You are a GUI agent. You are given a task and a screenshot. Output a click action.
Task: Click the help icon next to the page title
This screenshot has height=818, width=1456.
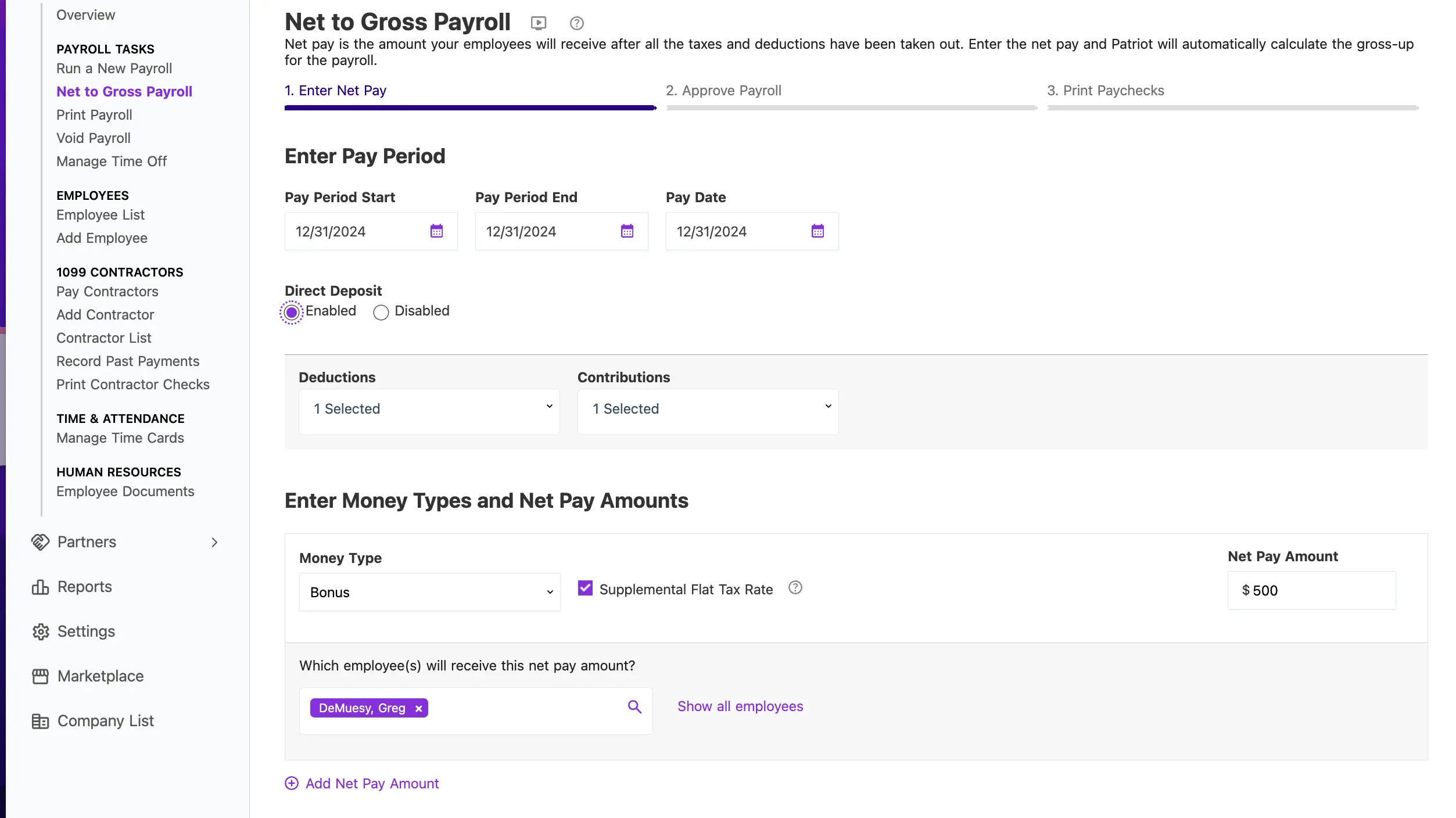coord(576,23)
